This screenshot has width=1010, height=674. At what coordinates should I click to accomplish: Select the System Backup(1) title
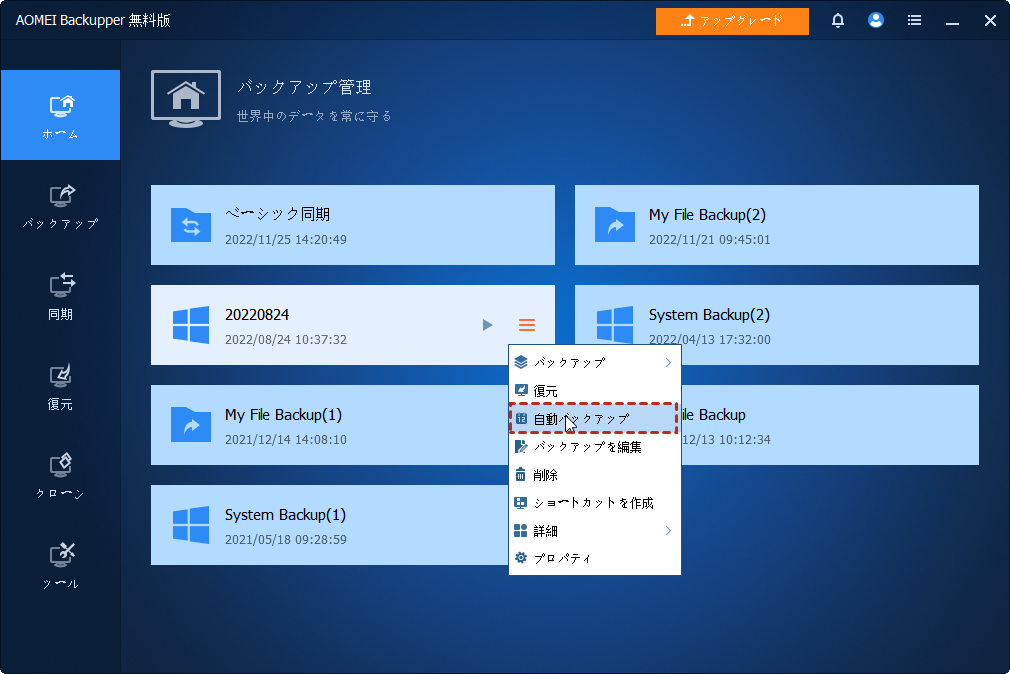(285, 514)
